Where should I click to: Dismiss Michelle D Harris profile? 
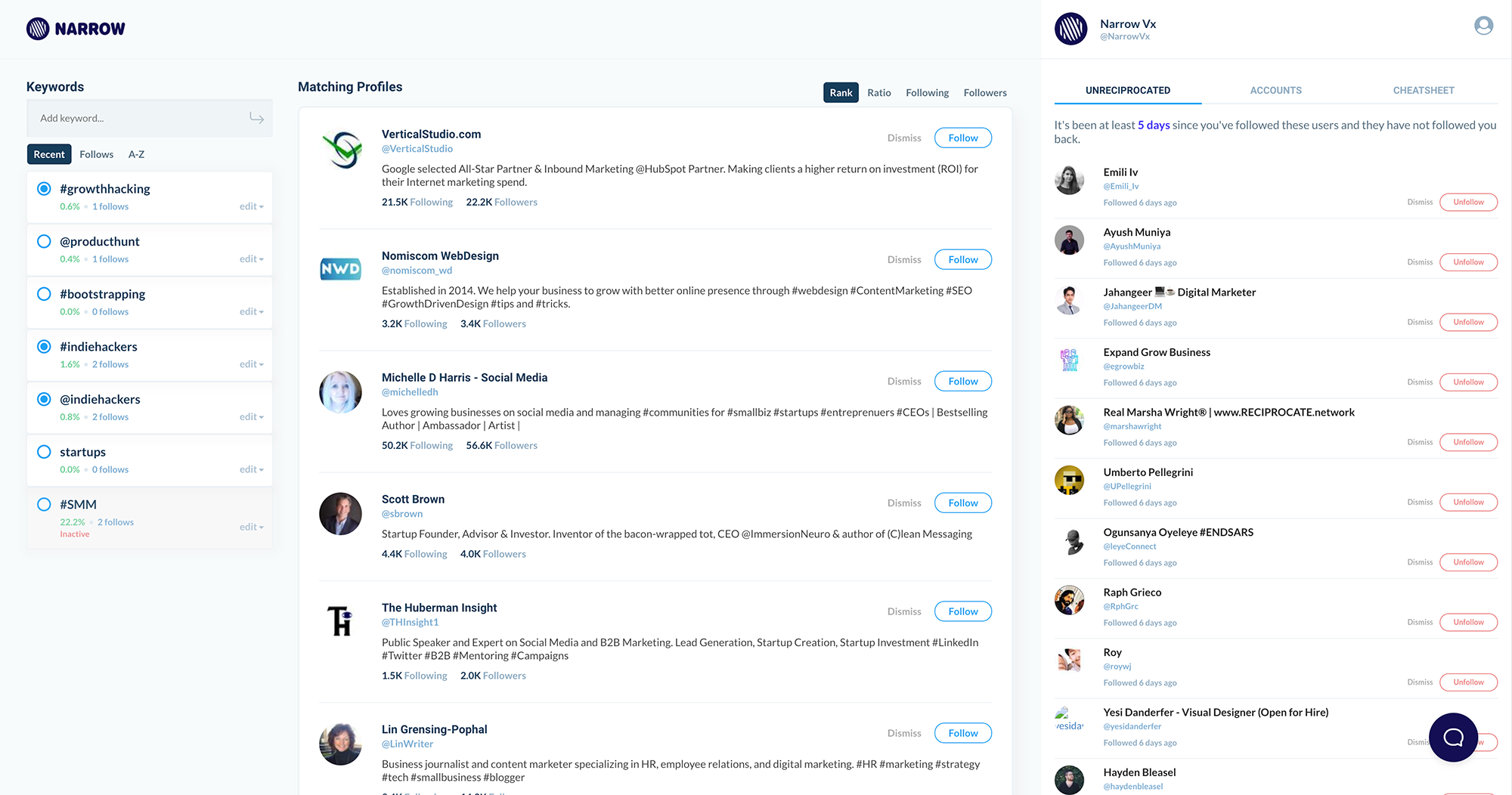[x=904, y=381]
